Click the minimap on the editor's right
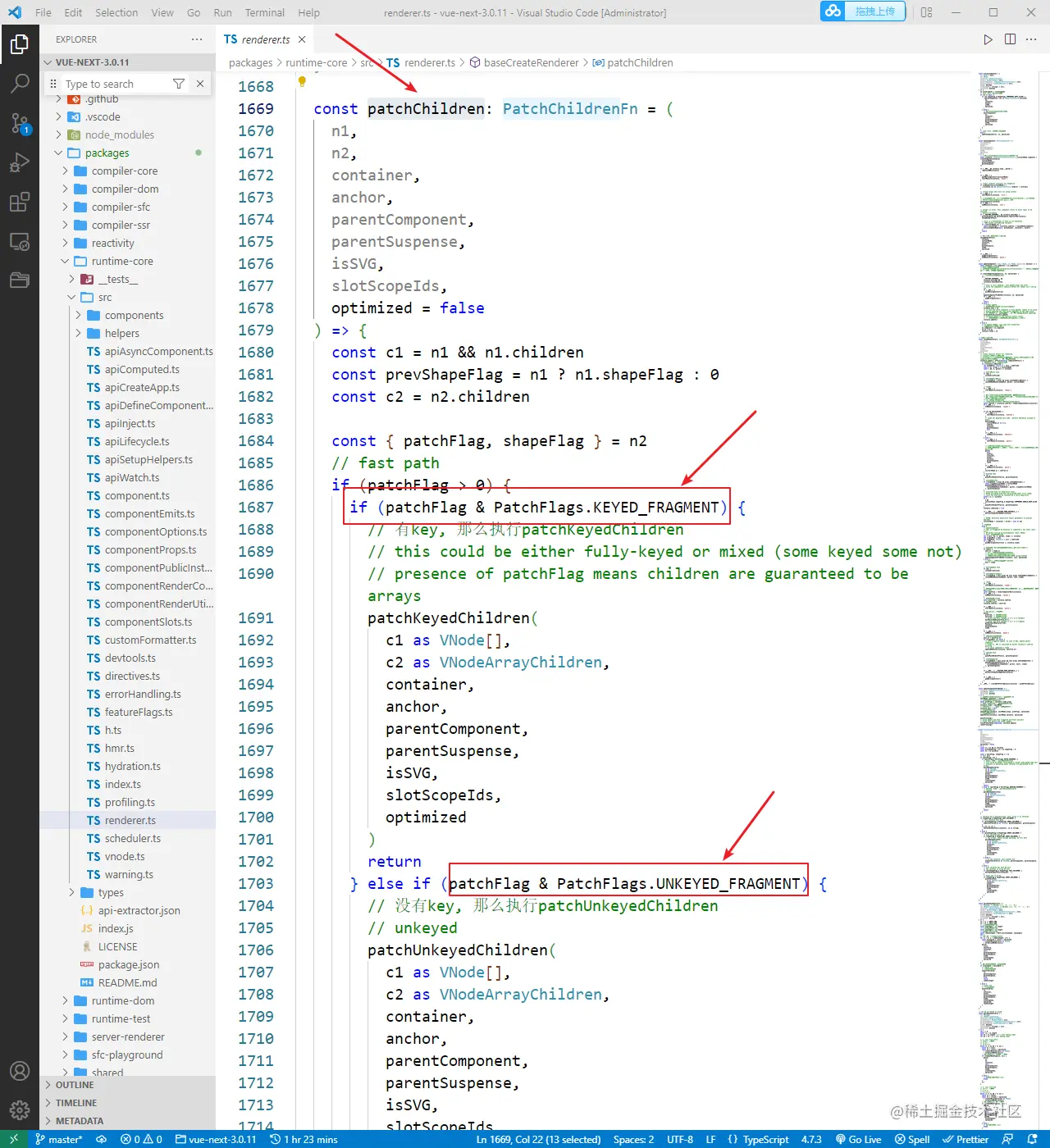The image size is (1050, 1148). pyautogui.click(x=1008, y=599)
